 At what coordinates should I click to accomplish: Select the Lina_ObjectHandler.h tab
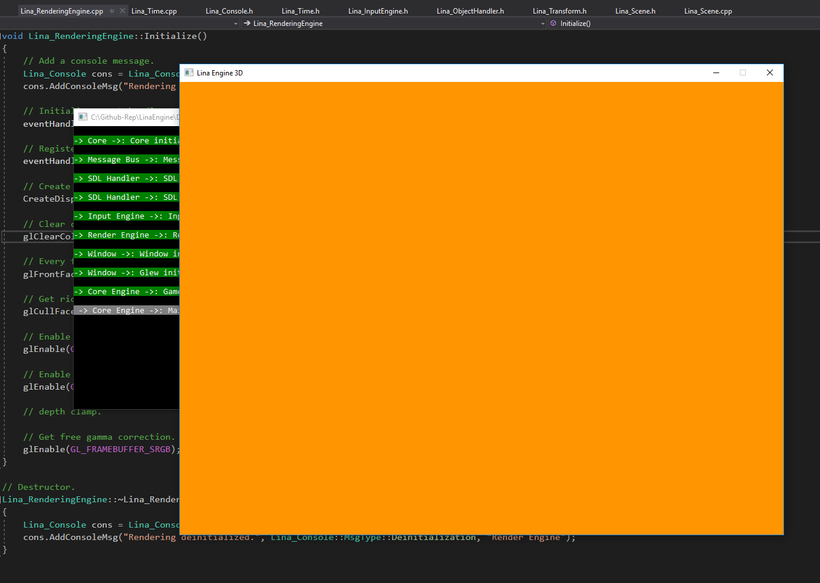470,11
